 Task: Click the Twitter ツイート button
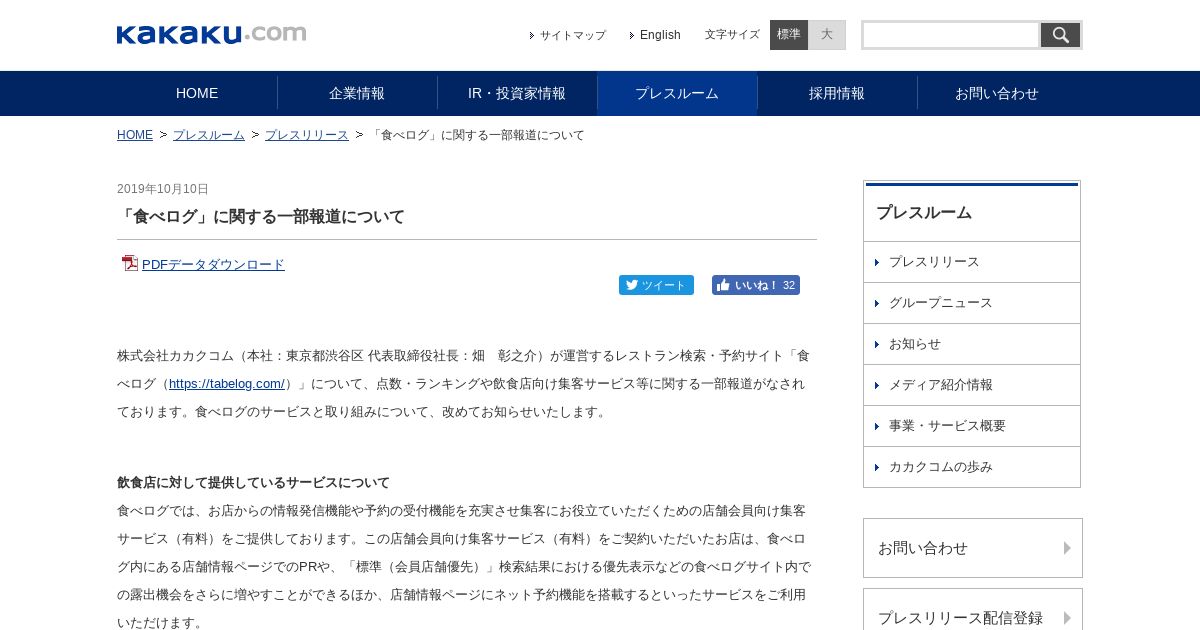pos(656,285)
